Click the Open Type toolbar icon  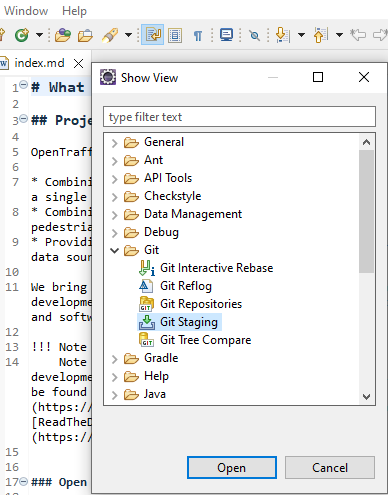(63, 35)
